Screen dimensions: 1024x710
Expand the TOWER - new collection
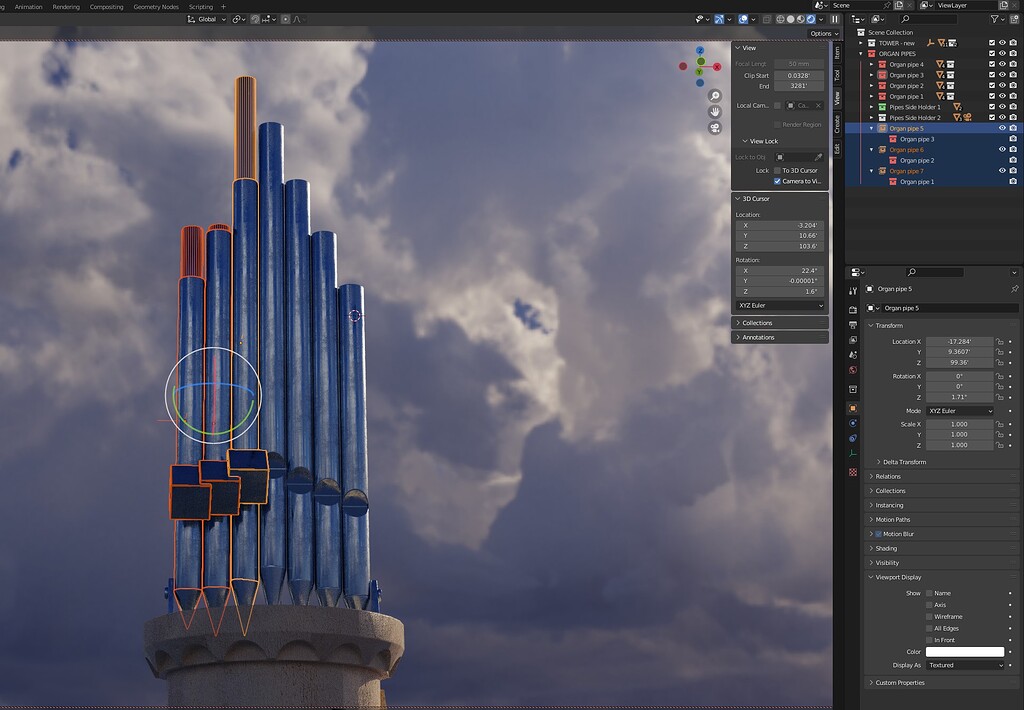(x=861, y=43)
